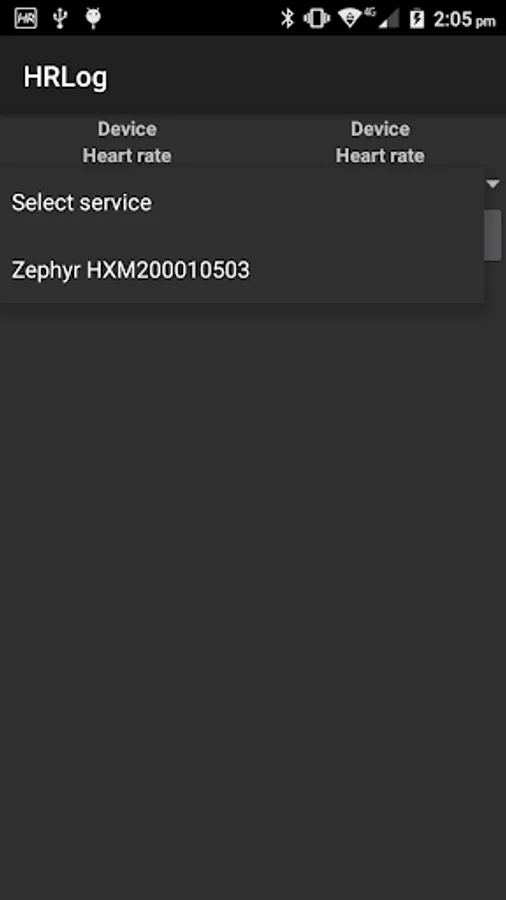The width and height of the screenshot is (506, 900).
Task: Tap the left Device label
Action: click(x=127, y=129)
